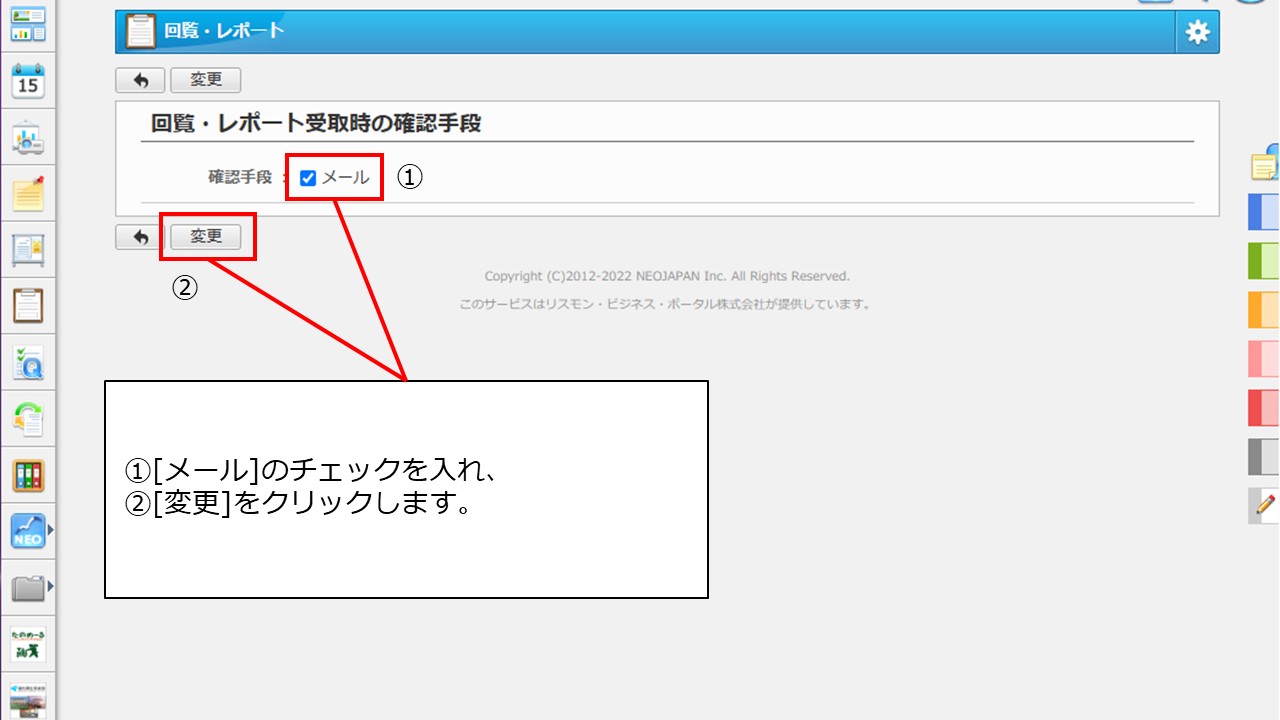Pick the gray sticky color swatch
This screenshot has width=1280, height=720.
(x=1264, y=456)
